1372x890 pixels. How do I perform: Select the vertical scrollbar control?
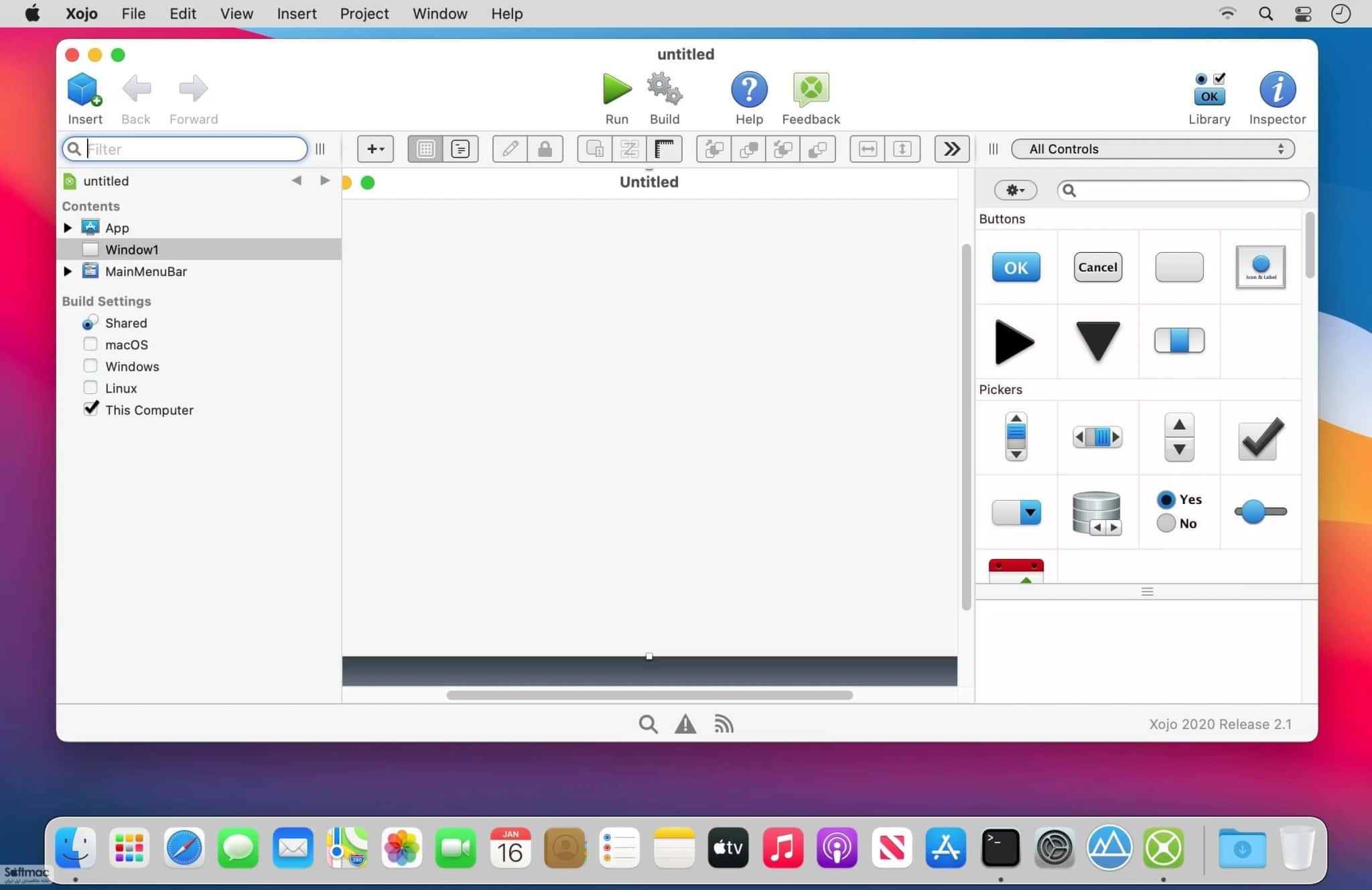pos(1016,436)
